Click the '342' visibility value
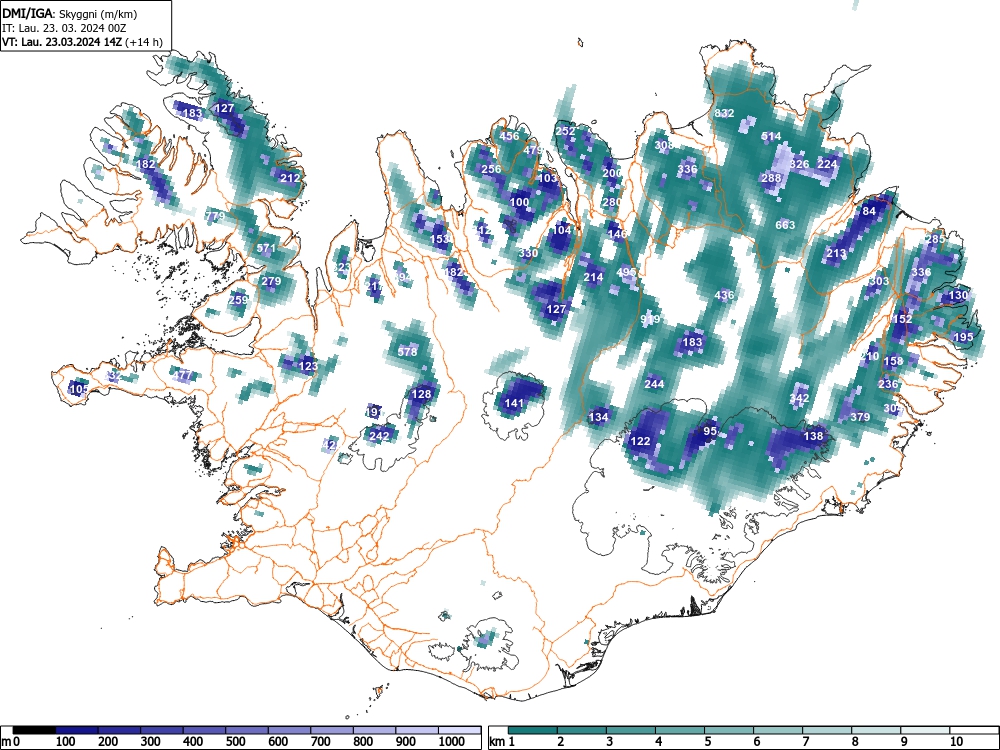1000x750 pixels. point(799,398)
